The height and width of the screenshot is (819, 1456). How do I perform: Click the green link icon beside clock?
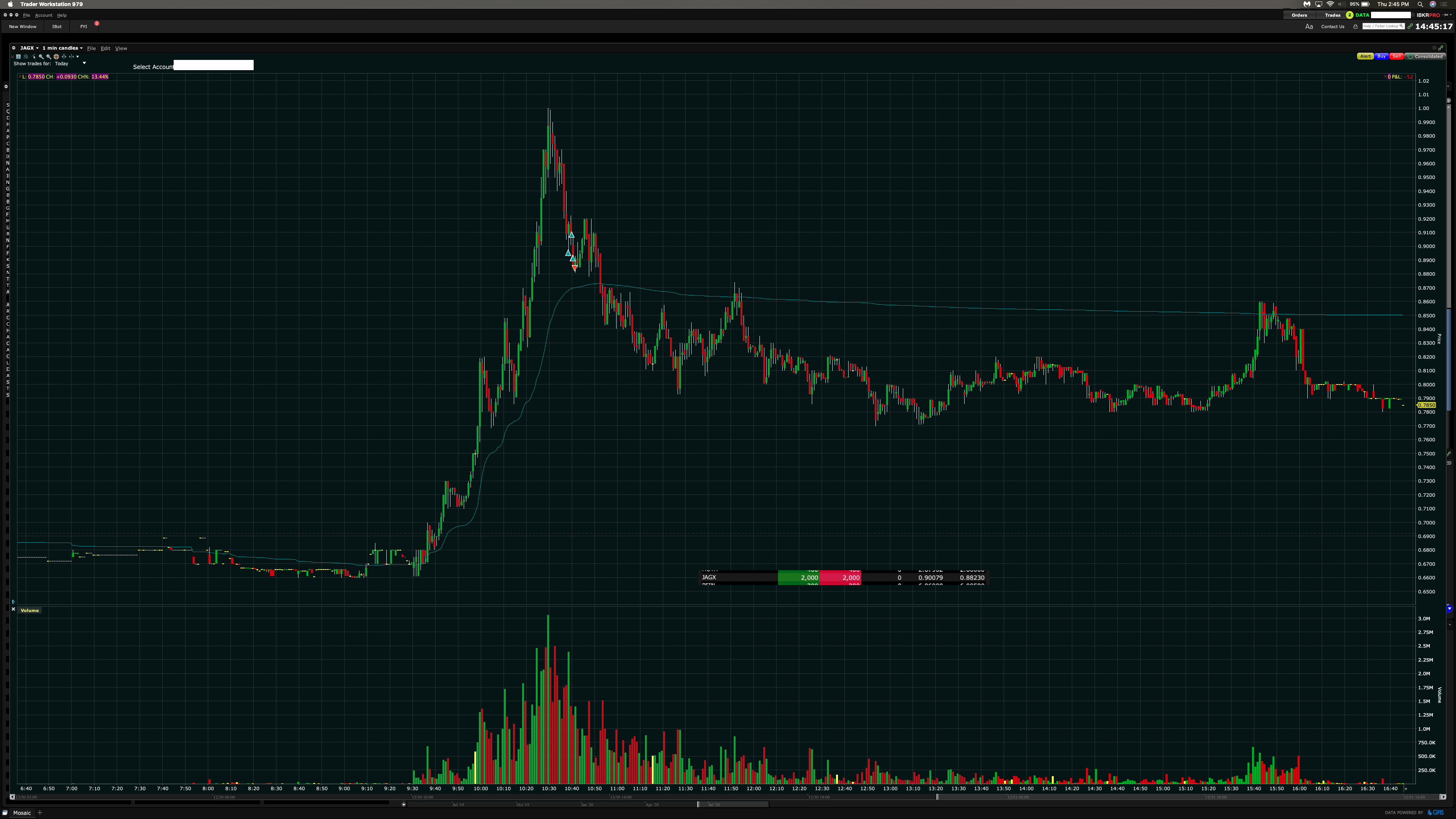1410,27
